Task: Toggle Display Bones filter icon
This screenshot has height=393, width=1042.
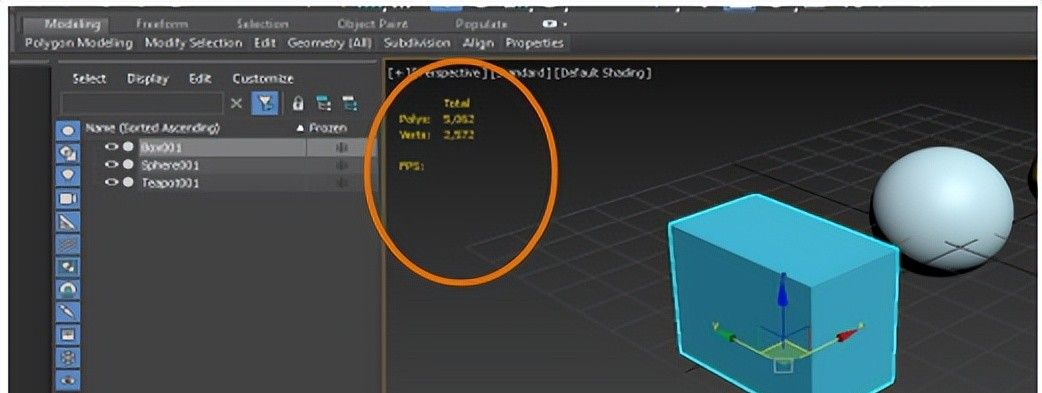Action: click(69, 312)
